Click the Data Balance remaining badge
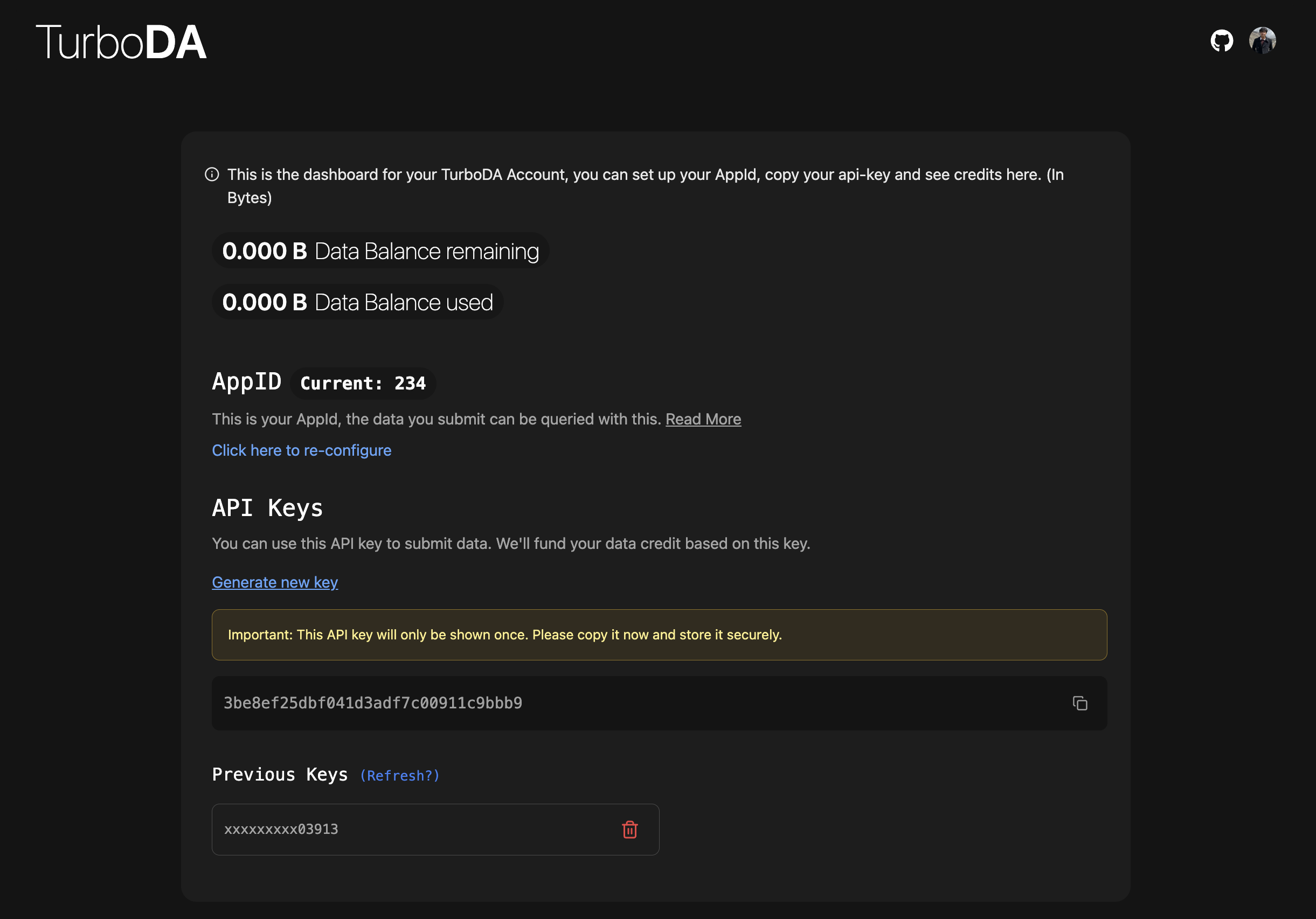The width and height of the screenshot is (1316, 919). (380, 251)
